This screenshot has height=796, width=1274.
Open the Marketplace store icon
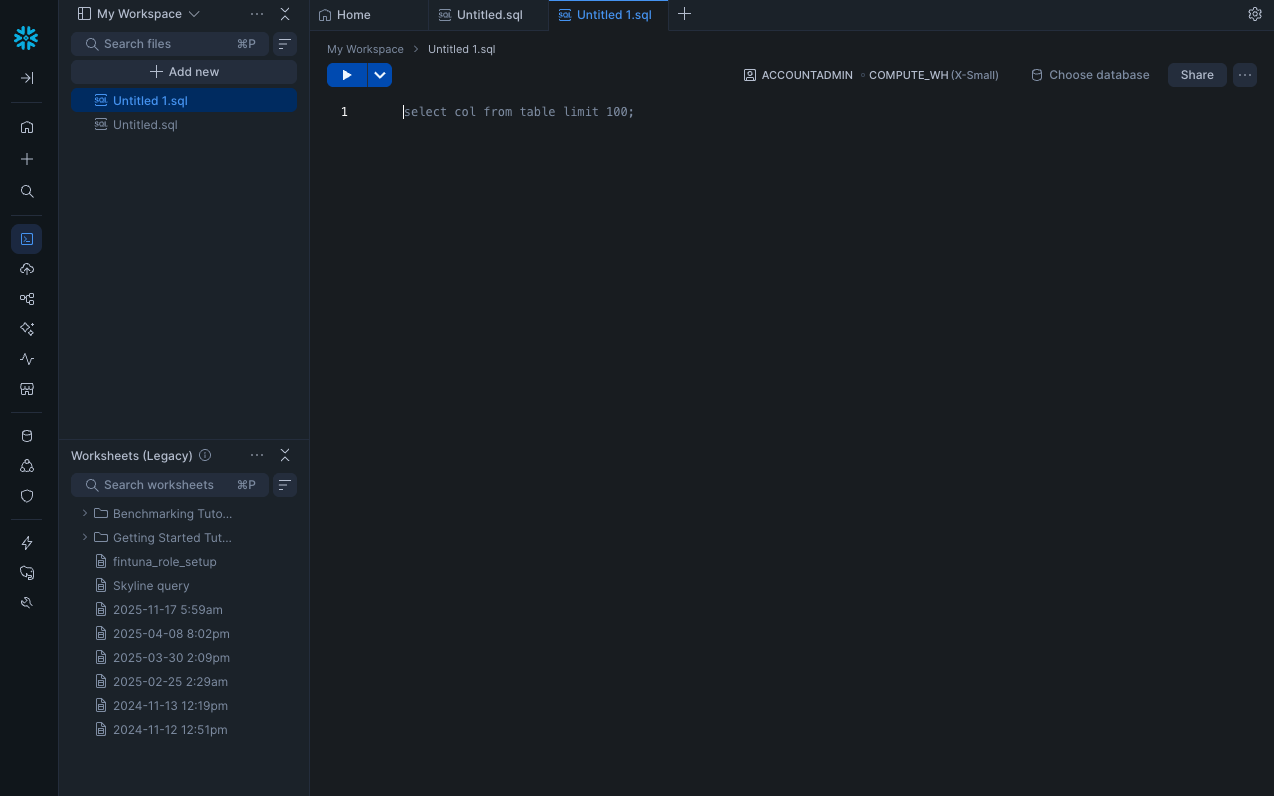pos(27,389)
